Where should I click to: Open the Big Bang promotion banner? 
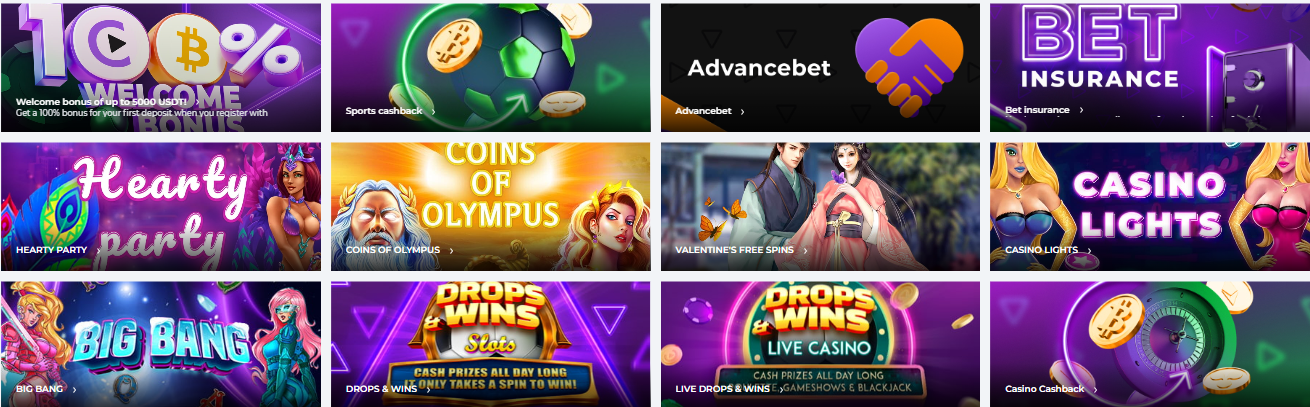[161, 344]
